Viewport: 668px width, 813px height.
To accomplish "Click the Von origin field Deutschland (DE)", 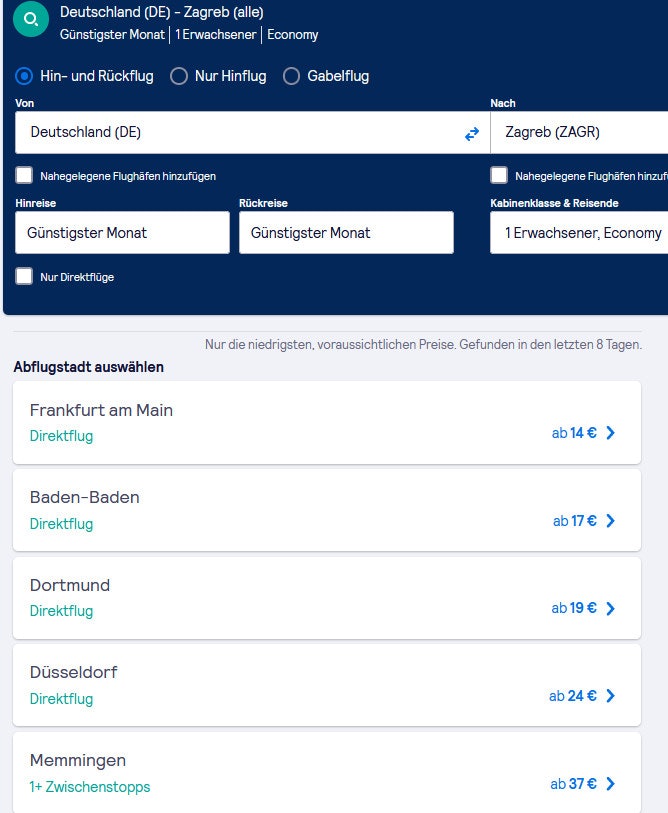I will click(x=240, y=132).
